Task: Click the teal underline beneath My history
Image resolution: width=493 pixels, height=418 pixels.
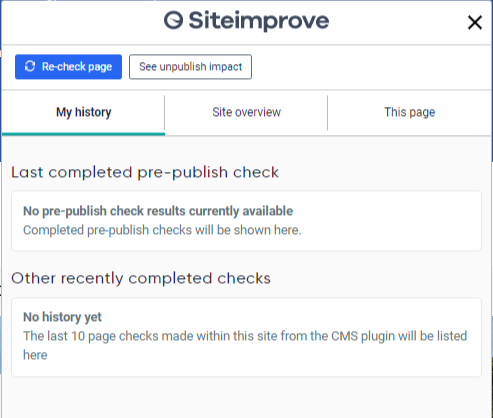Action: (x=83, y=134)
